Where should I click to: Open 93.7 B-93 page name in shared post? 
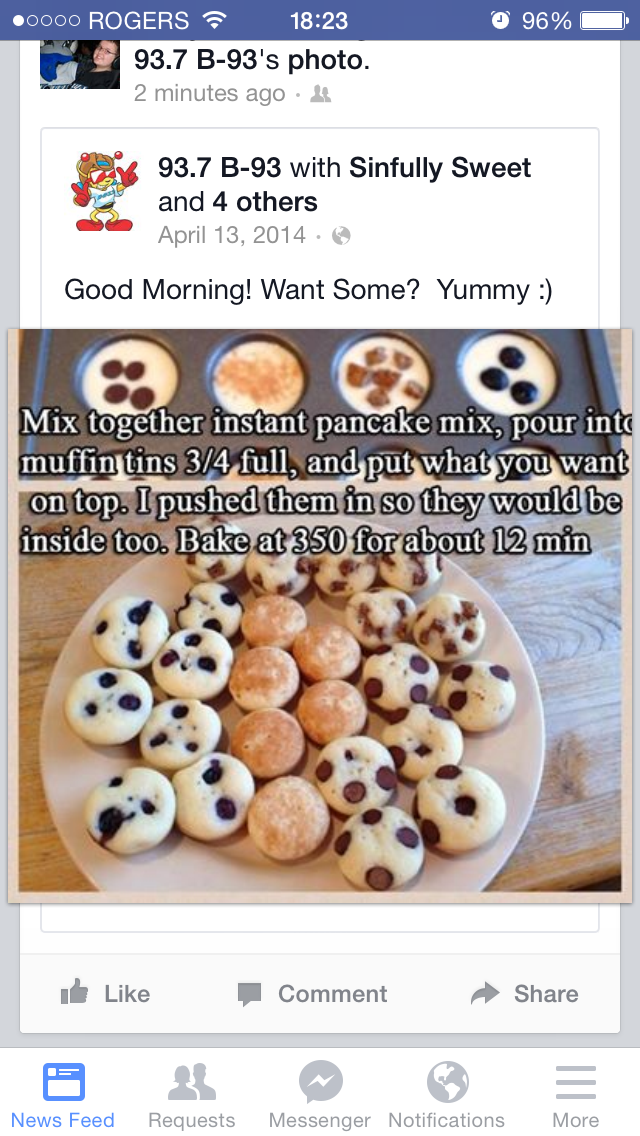[220, 167]
